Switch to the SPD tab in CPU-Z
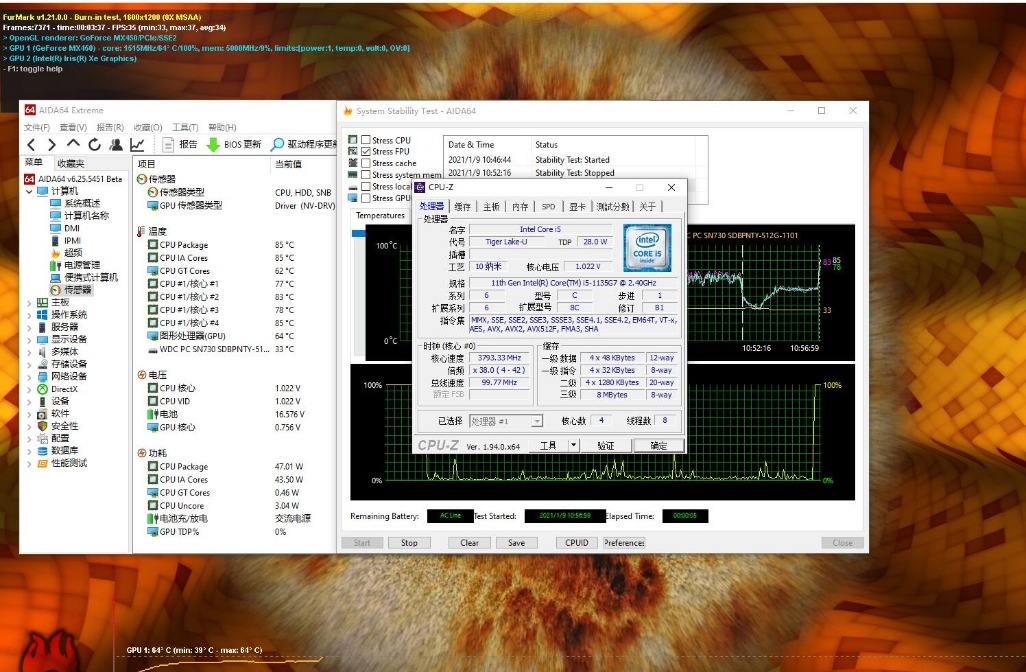Image resolution: width=1026 pixels, height=672 pixels. (x=548, y=207)
